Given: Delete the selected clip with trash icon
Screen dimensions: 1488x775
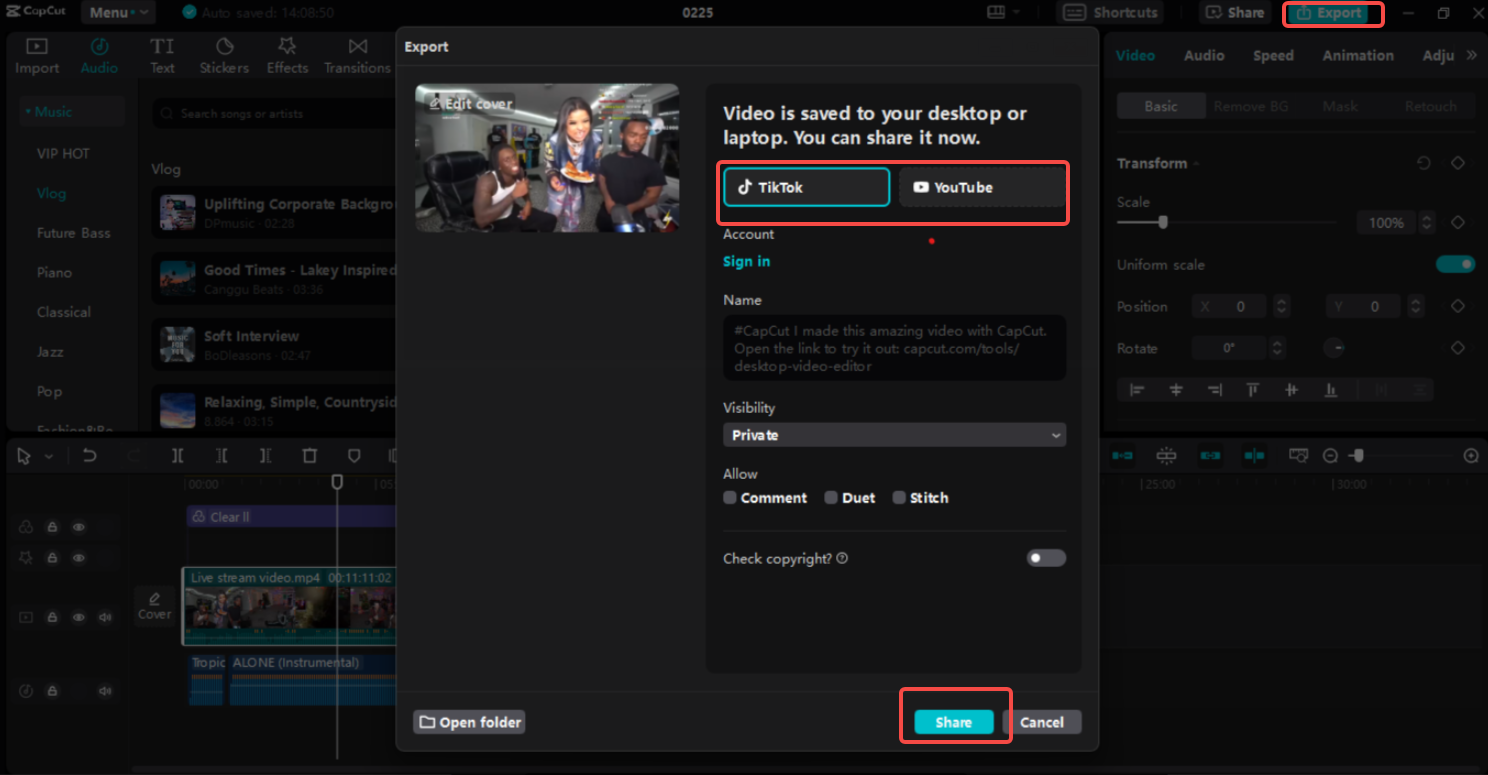Looking at the screenshot, I should point(310,456).
